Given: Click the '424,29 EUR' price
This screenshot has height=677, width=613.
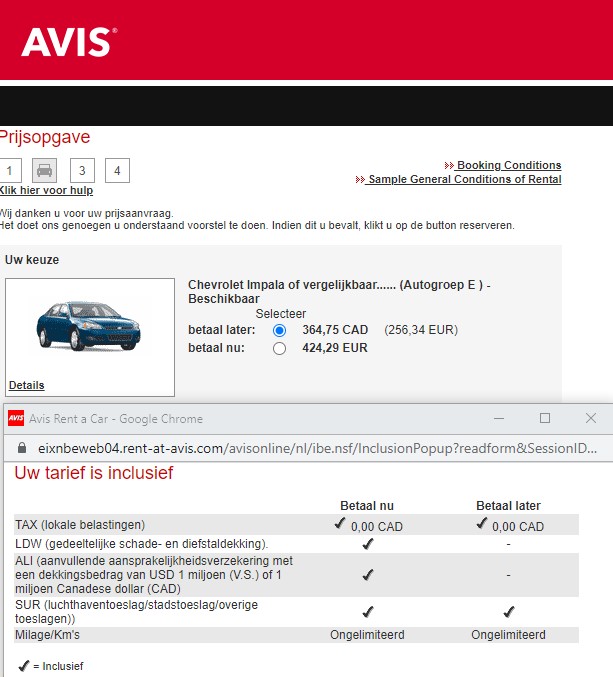Looking at the screenshot, I should [x=335, y=348].
